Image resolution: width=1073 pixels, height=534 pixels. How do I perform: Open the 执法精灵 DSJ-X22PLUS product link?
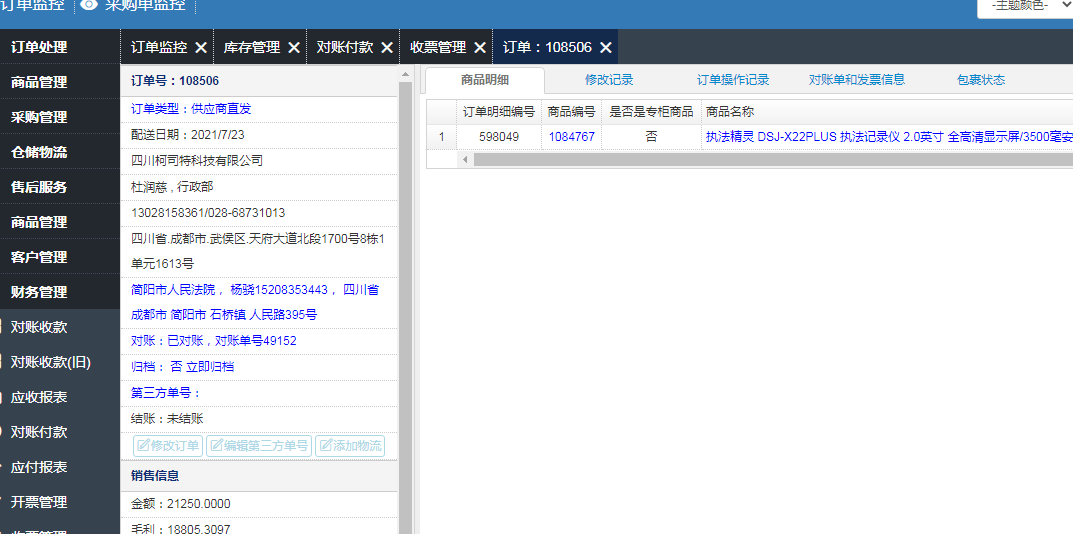tap(889, 137)
